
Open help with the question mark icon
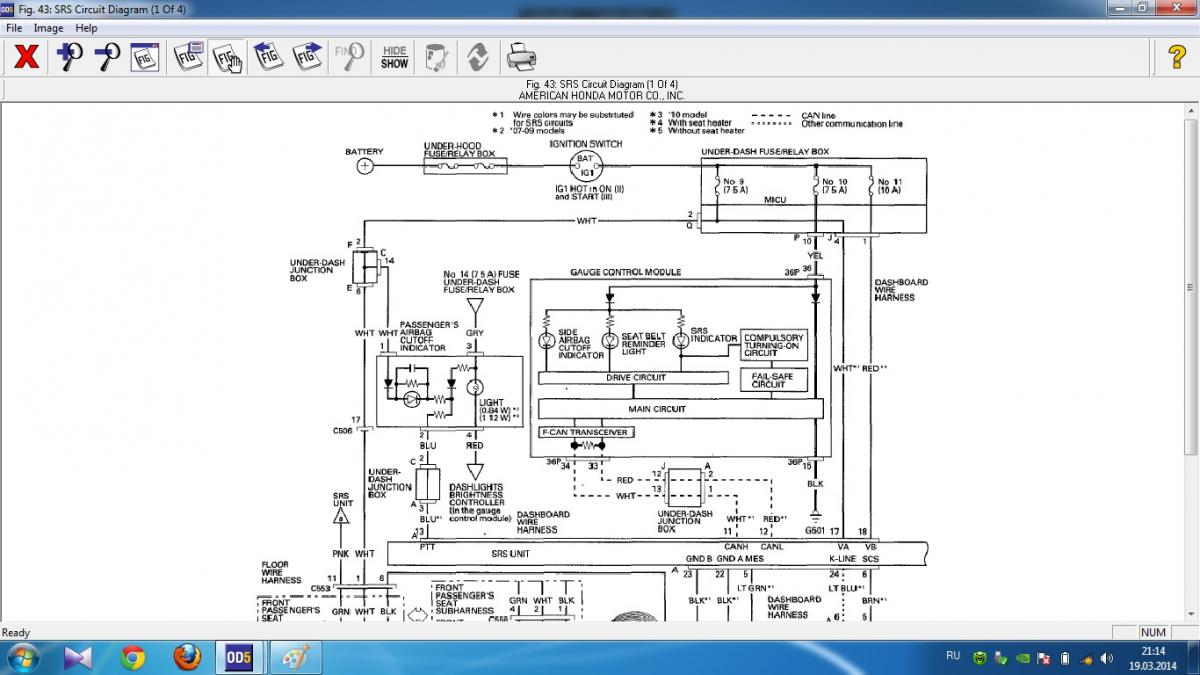[1178, 57]
